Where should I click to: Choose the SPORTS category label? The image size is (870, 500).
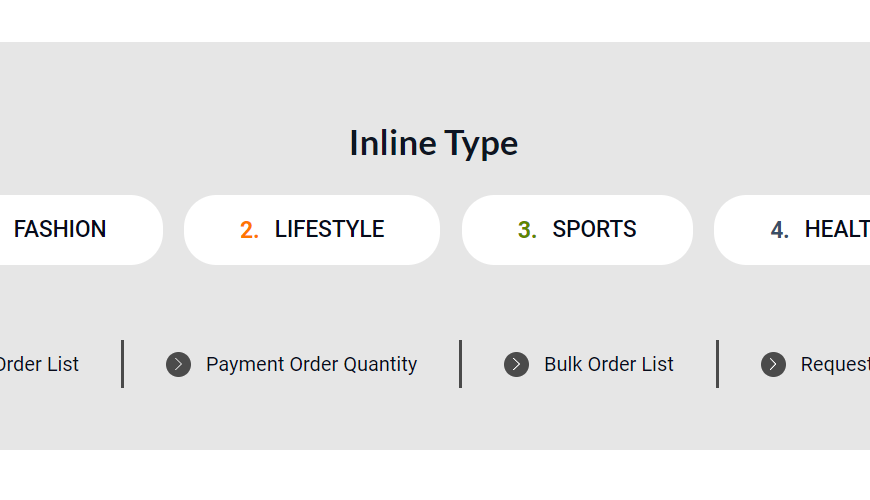click(594, 229)
